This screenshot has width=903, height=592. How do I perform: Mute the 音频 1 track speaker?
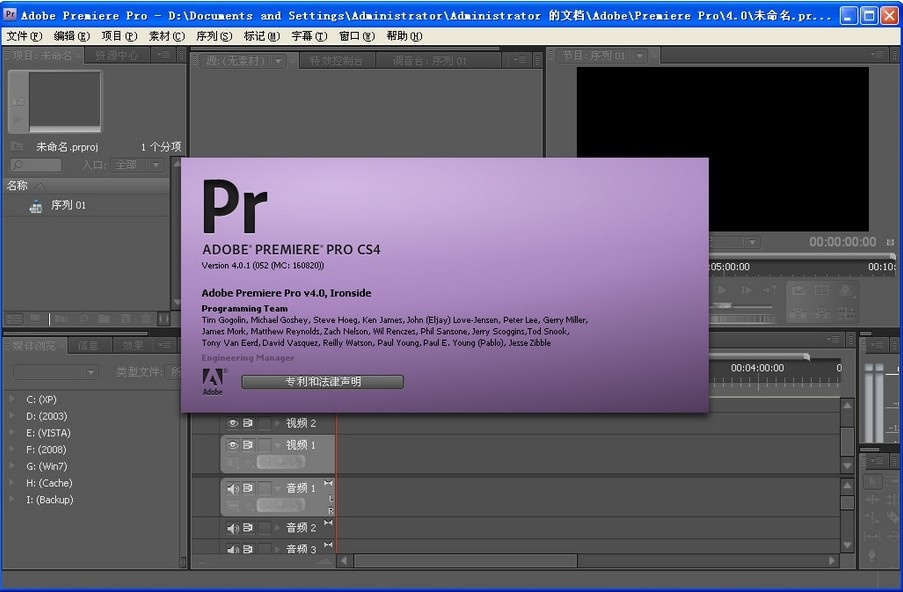point(233,488)
